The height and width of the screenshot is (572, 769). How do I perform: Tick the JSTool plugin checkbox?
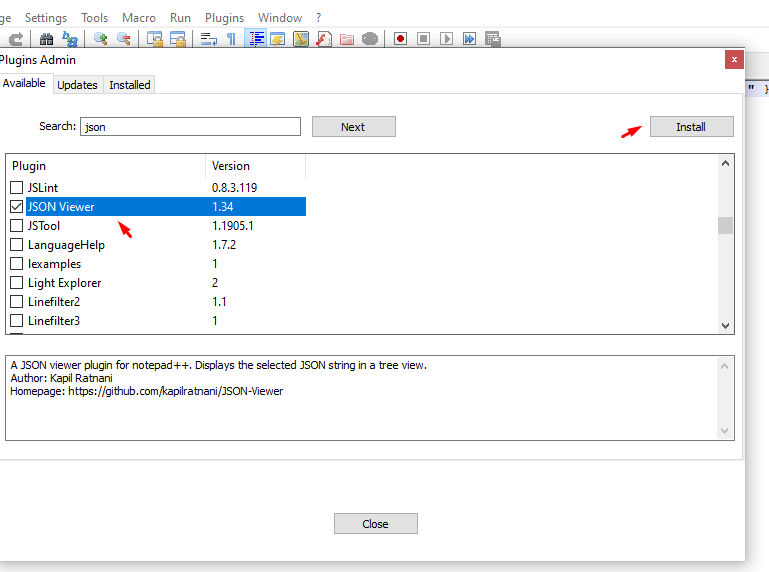pyautogui.click(x=17, y=226)
